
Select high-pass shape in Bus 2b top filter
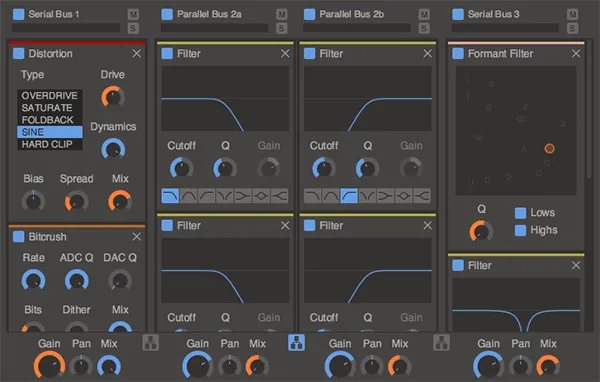pyautogui.click(x=349, y=196)
